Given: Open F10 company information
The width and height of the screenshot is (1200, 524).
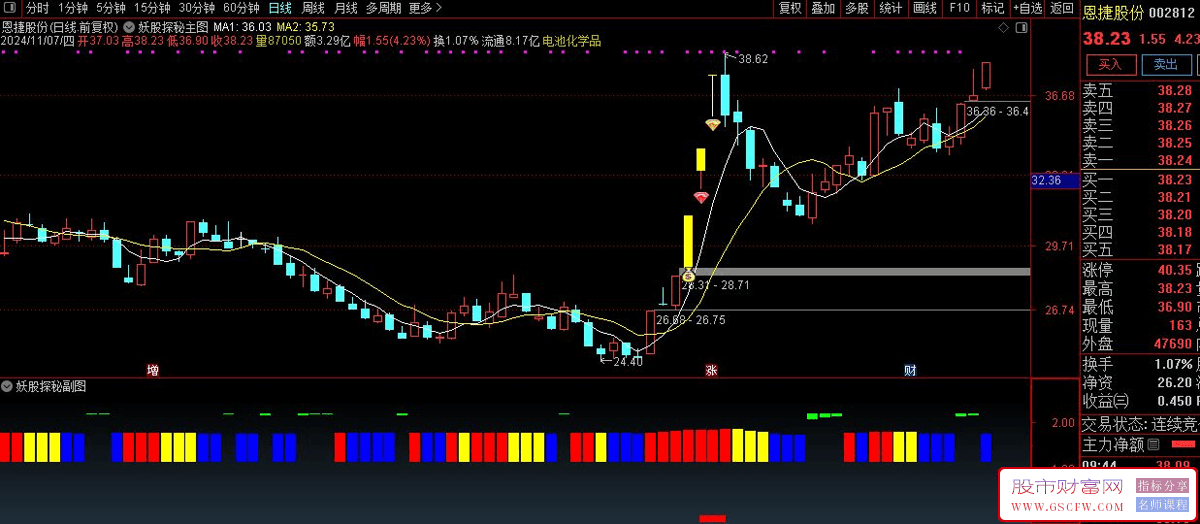Looking at the screenshot, I should pyautogui.click(x=959, y=8).
